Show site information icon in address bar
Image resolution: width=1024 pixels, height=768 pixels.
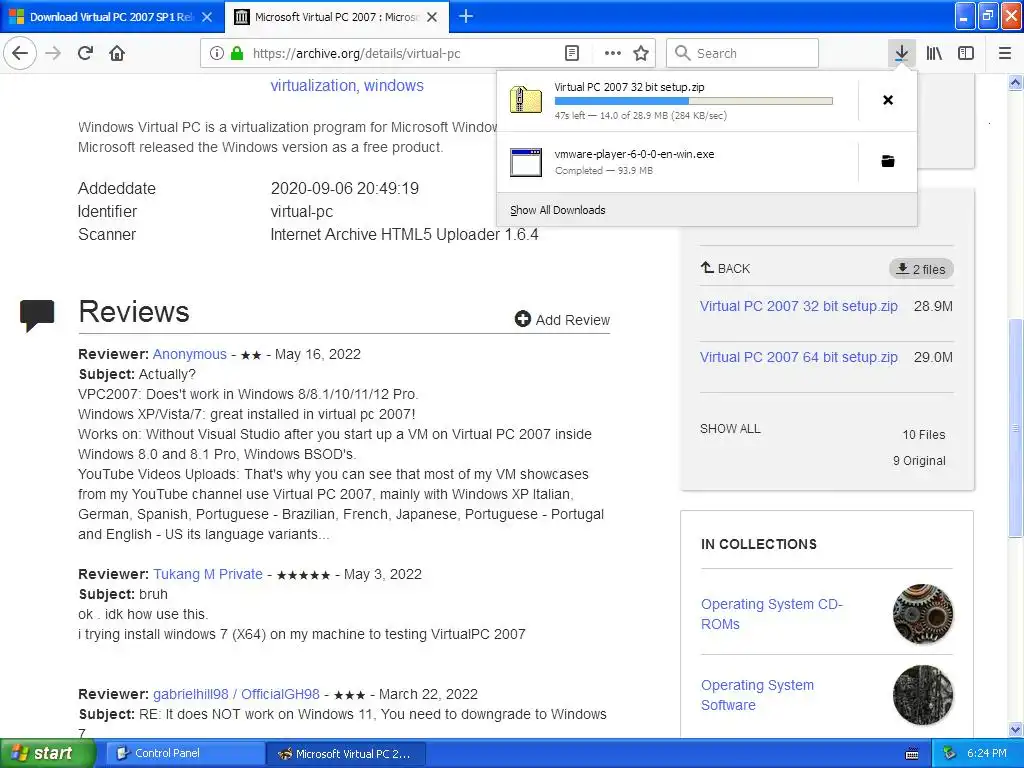[x=217, y=54]
